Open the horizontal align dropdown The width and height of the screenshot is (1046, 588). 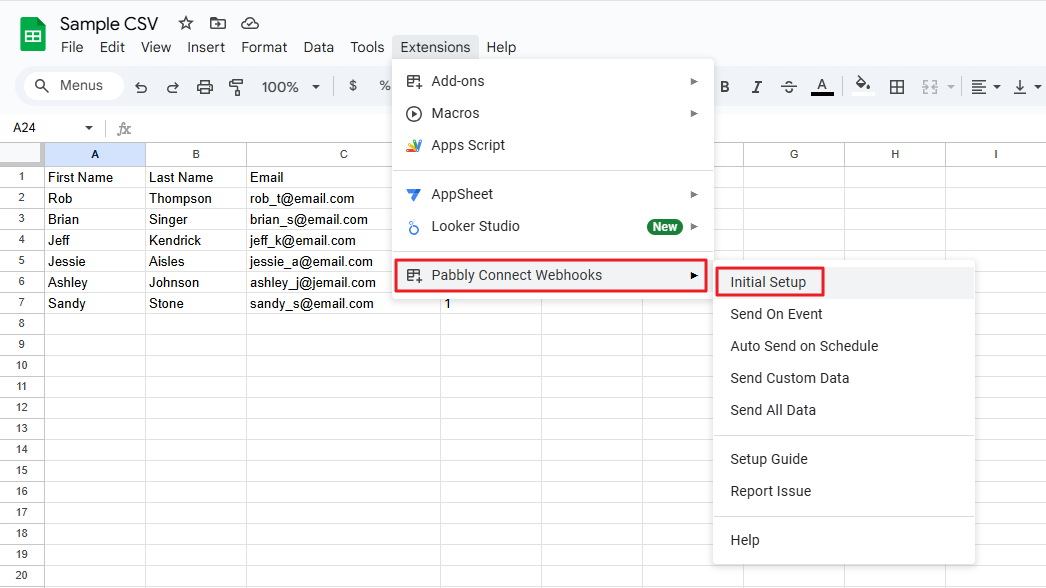(x=986, y=87)
